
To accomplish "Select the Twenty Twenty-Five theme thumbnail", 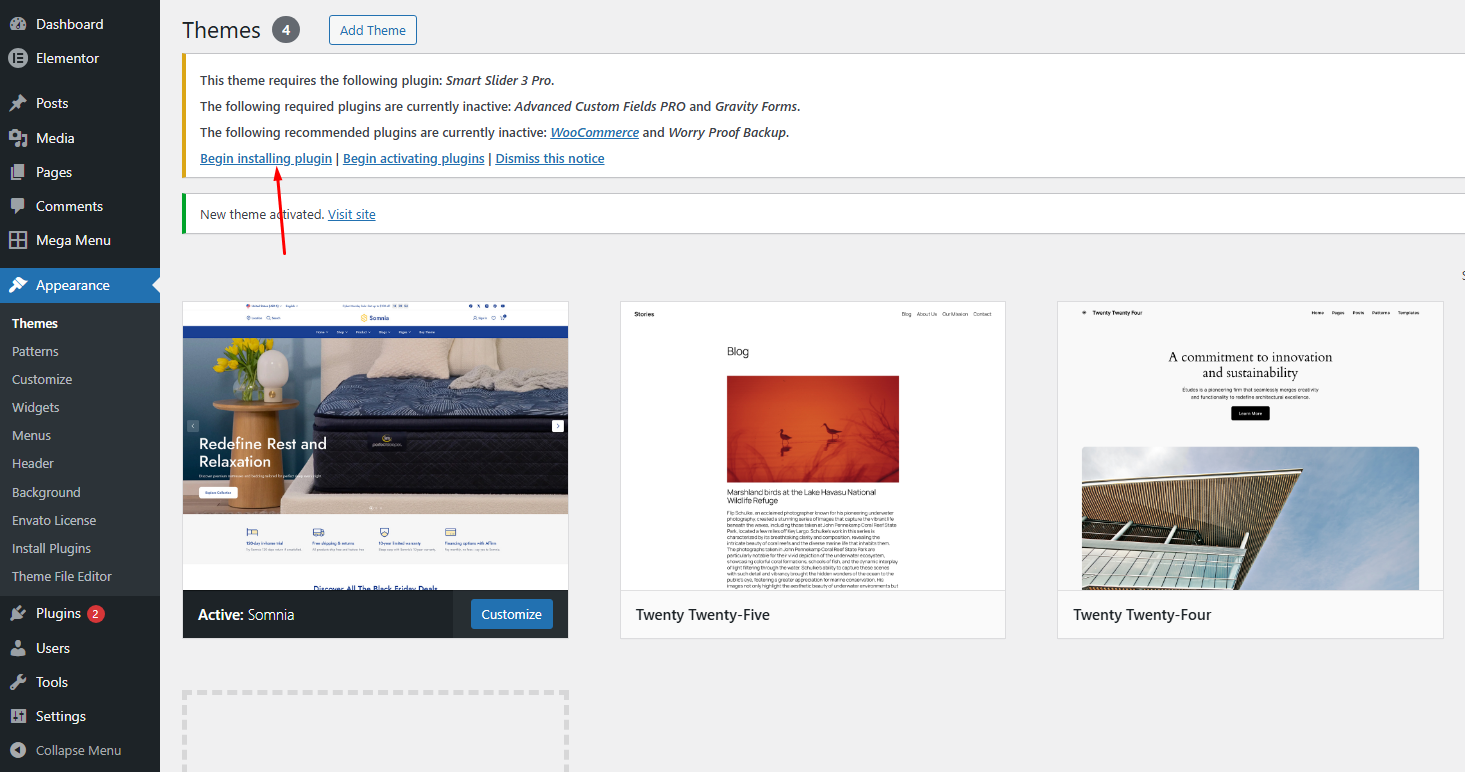I will coord(812,446).
